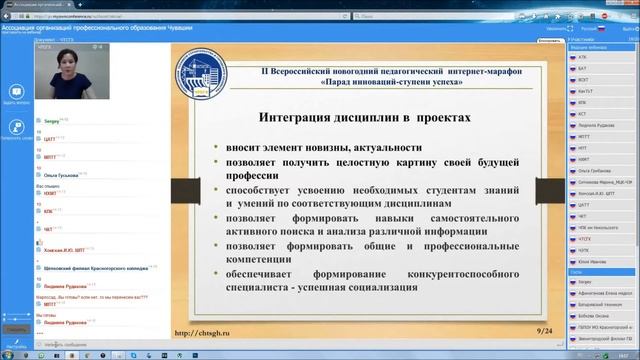Image resolution: width=640 pixels, height=360 pixels.
Task: Click the send message icon right of chat input
Action: pyautogui.click(x=560, y=344)
